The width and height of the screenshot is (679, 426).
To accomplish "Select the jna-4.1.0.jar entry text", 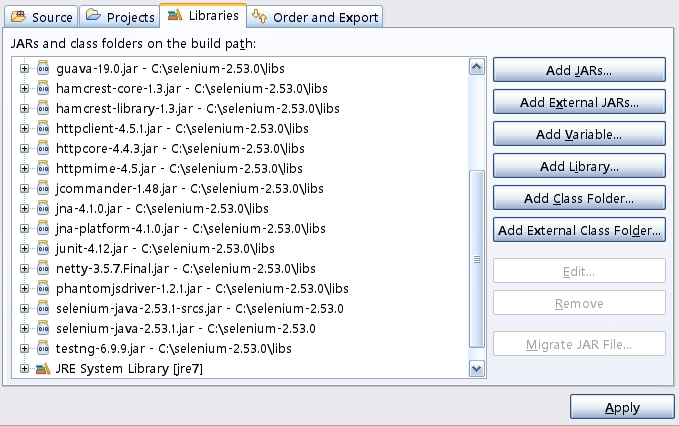I will pos(162,208).
